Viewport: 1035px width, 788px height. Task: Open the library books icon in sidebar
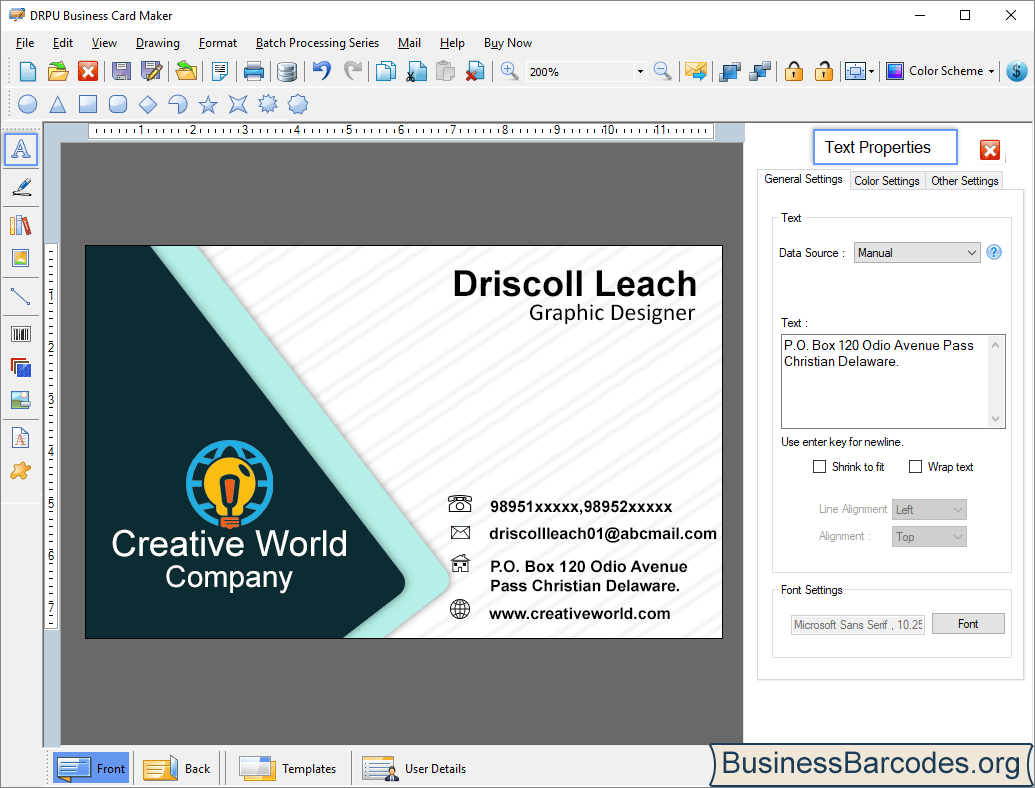coord(21,225)
